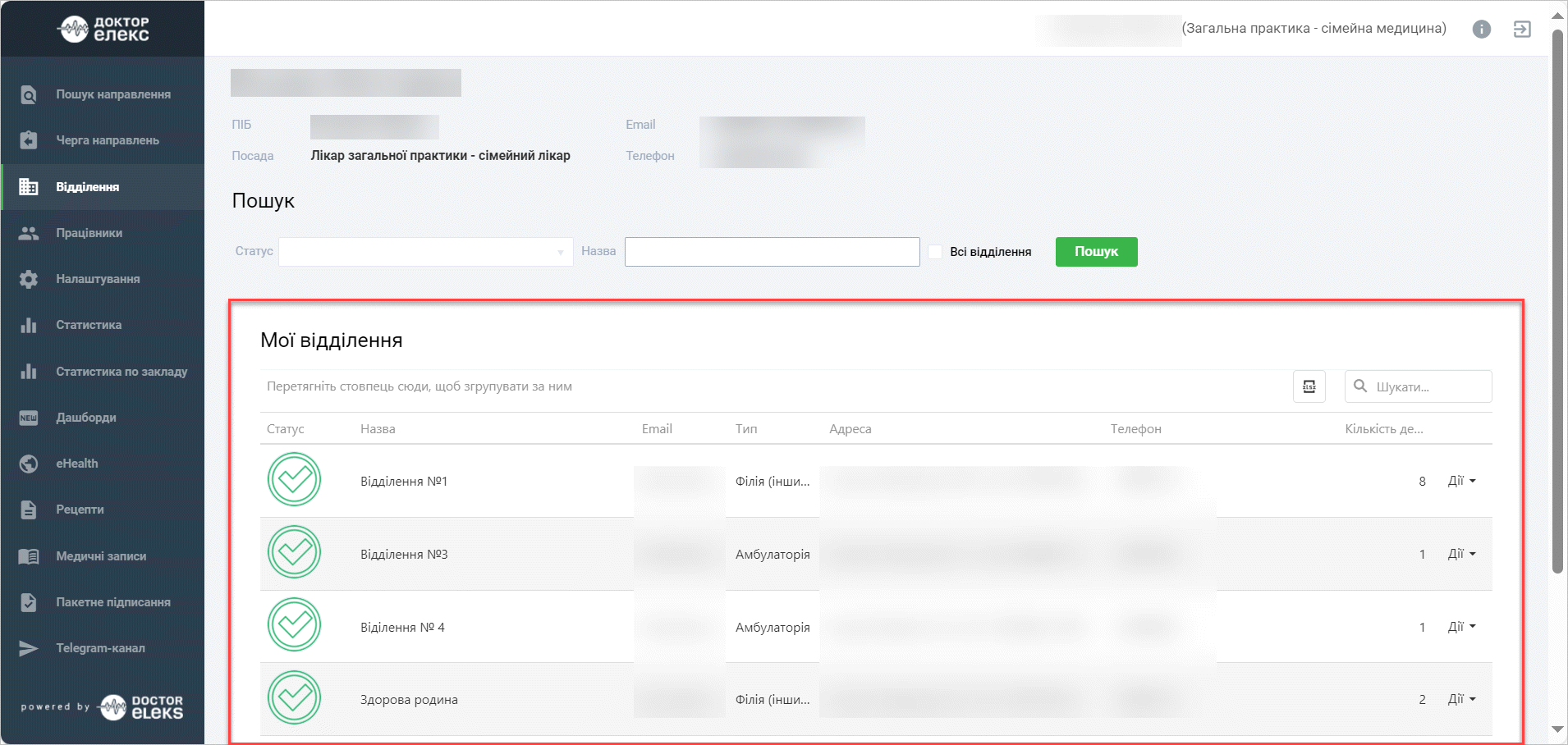Sort table by Назва column header
Screen dimensions: 1568x745
coord(378,429)
